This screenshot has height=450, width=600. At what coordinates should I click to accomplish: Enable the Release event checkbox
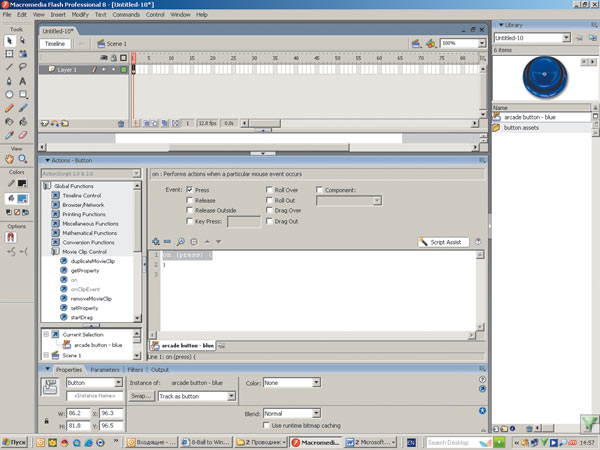[190, 200]
